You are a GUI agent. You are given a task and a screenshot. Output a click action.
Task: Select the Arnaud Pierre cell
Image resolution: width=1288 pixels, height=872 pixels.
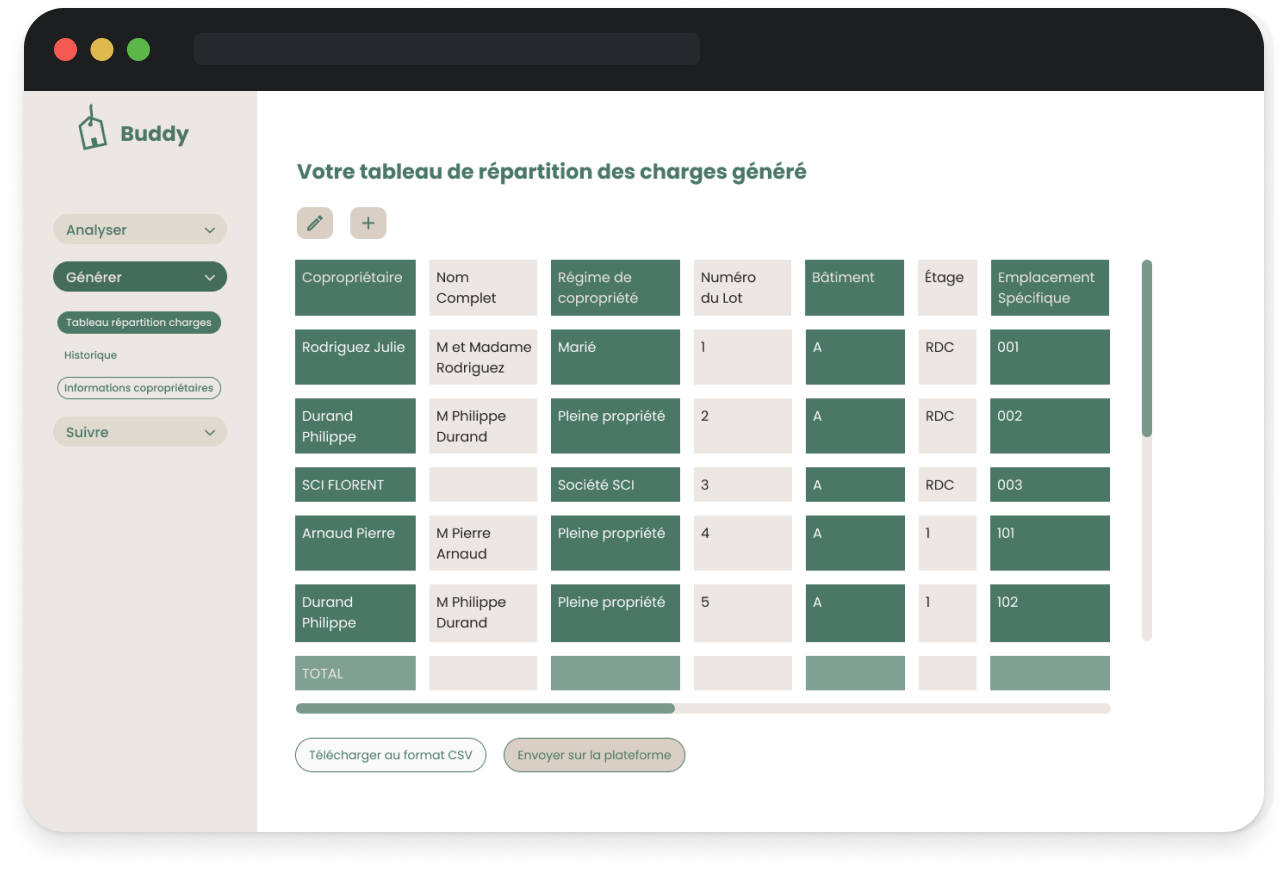355,543
